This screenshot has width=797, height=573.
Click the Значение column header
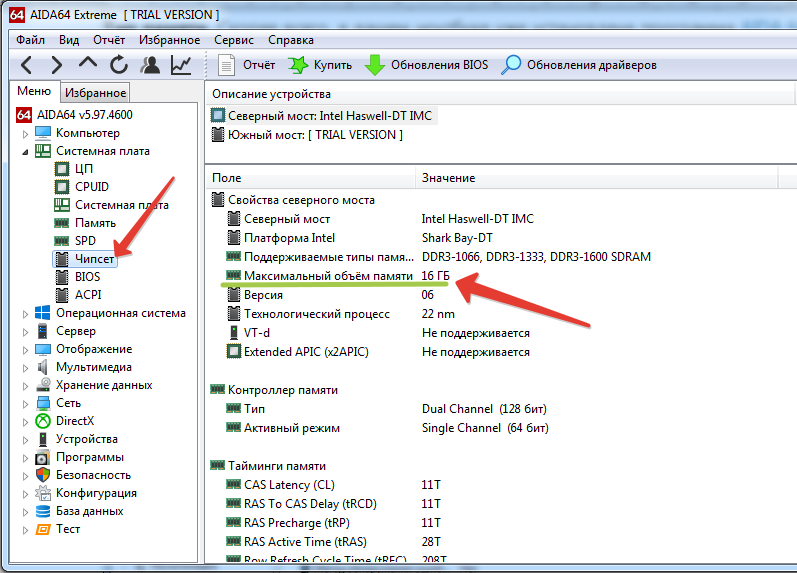(597, 178)
